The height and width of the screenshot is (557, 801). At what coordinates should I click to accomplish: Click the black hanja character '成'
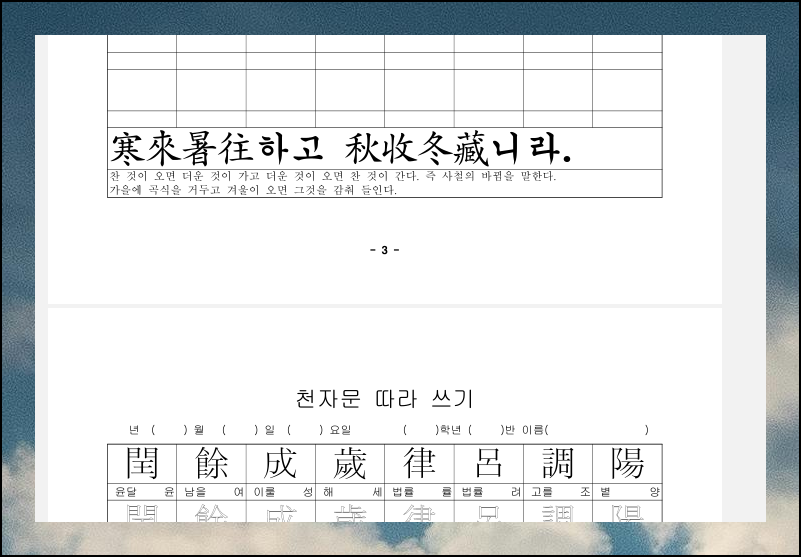[280, 463]
